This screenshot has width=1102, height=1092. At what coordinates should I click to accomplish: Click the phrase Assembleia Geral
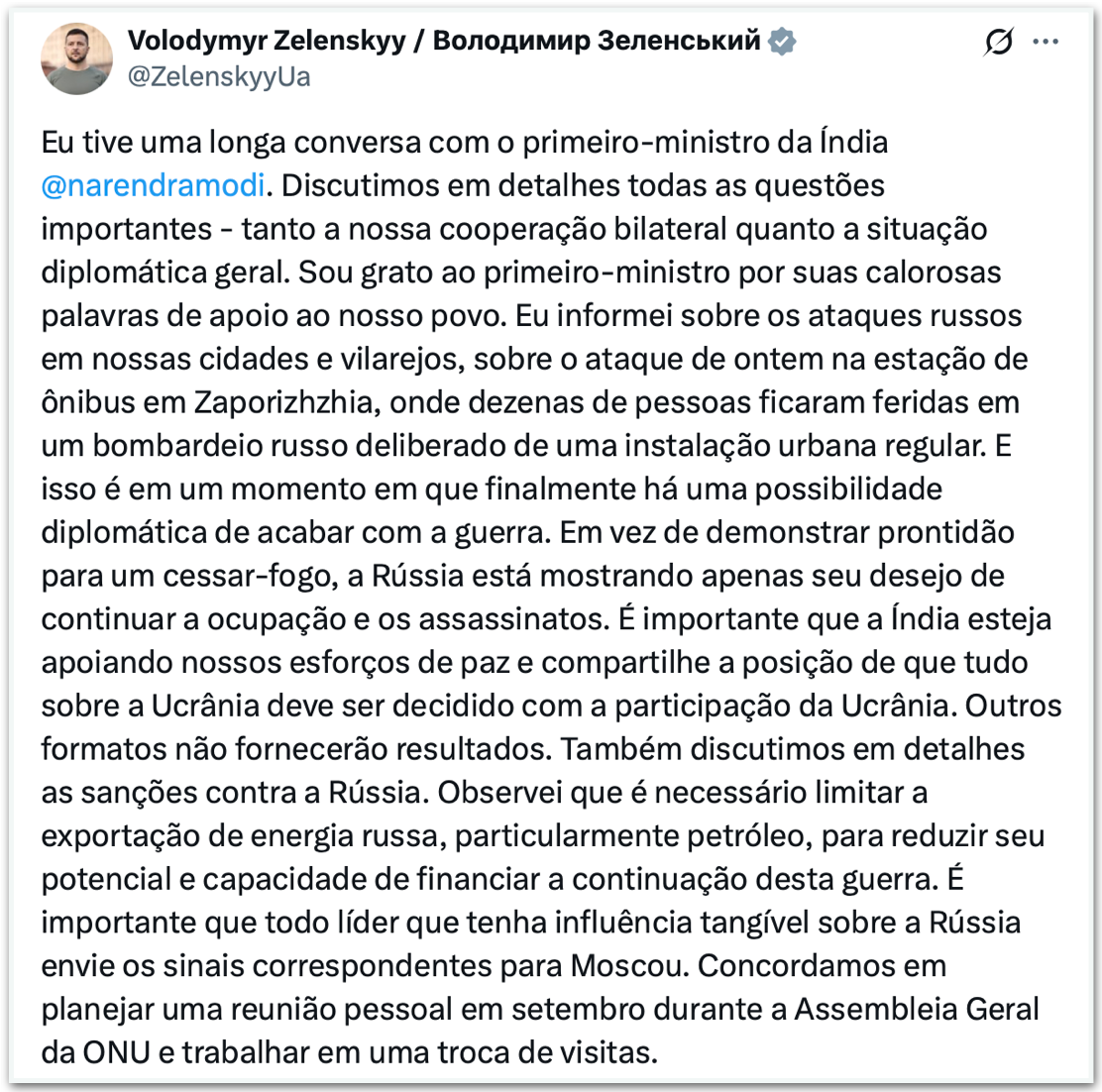[917, 1009]
